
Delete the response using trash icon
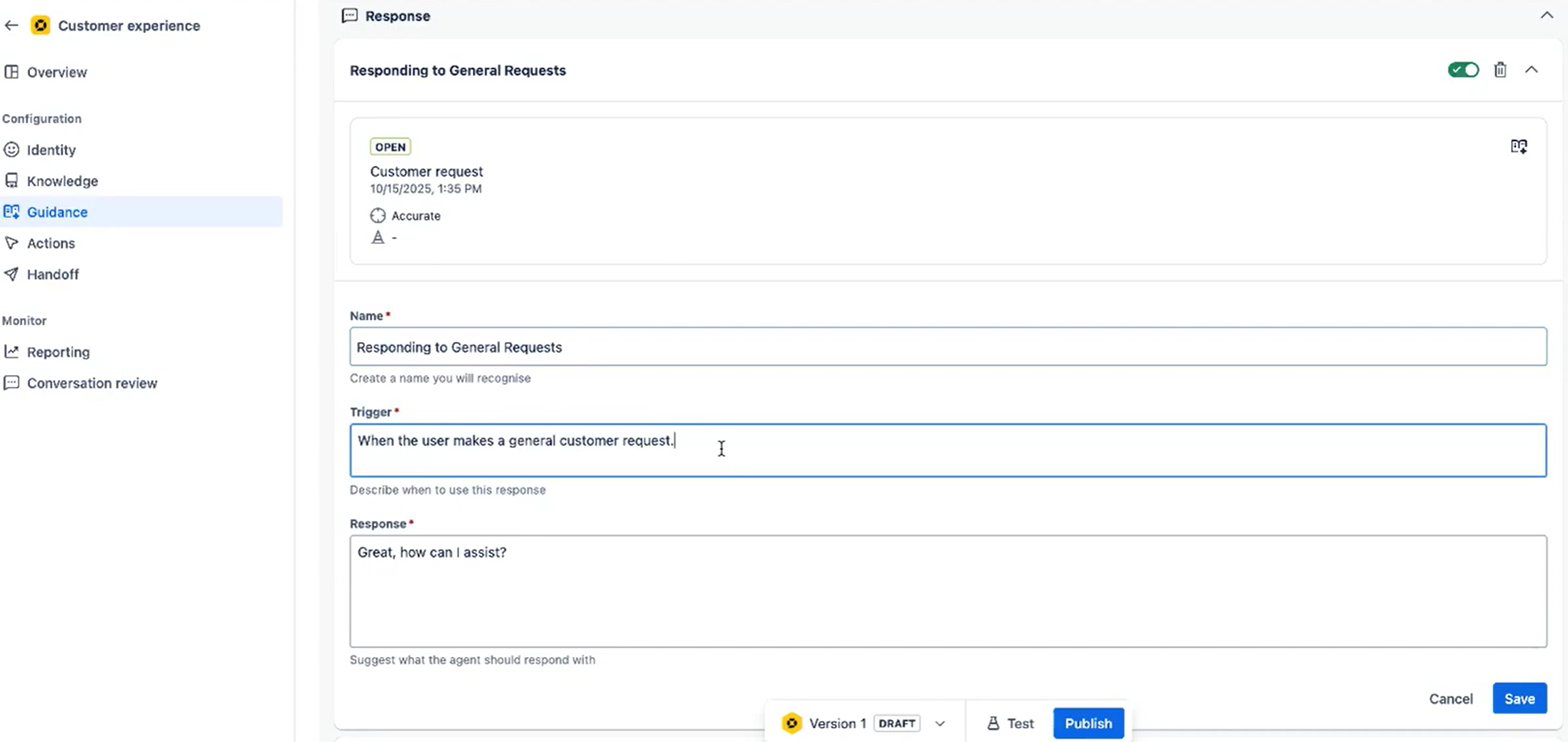coord(1500,69)
